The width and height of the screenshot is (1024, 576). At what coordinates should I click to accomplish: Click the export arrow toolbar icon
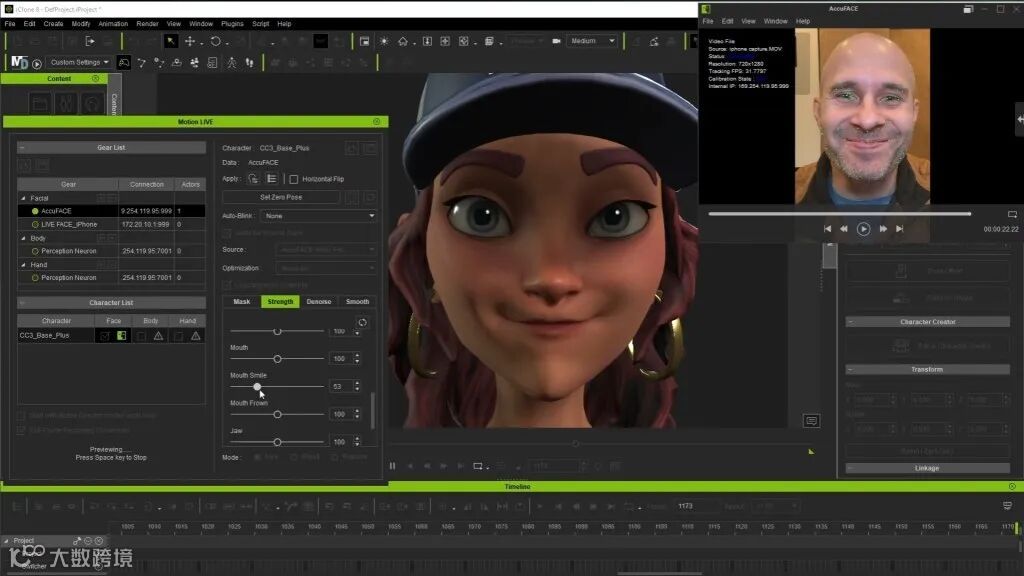[90, 41]
